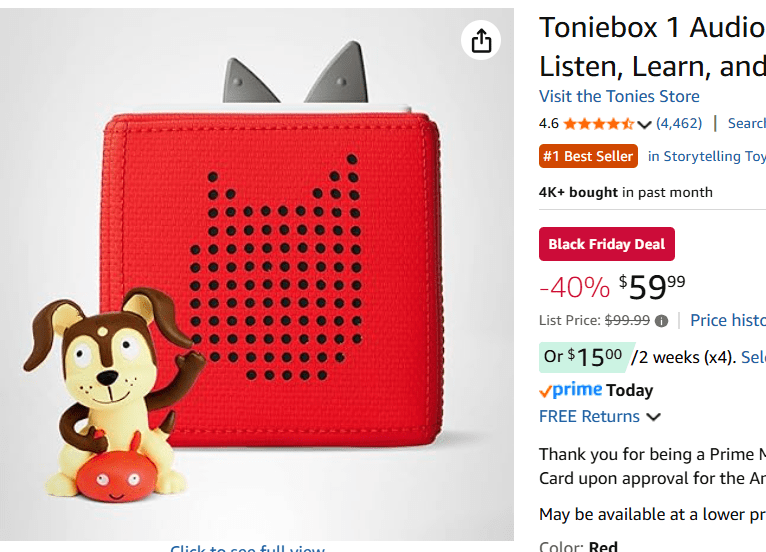Open the Storytelling Toys category link
The image size is (766, 552).
pos(706,156)
